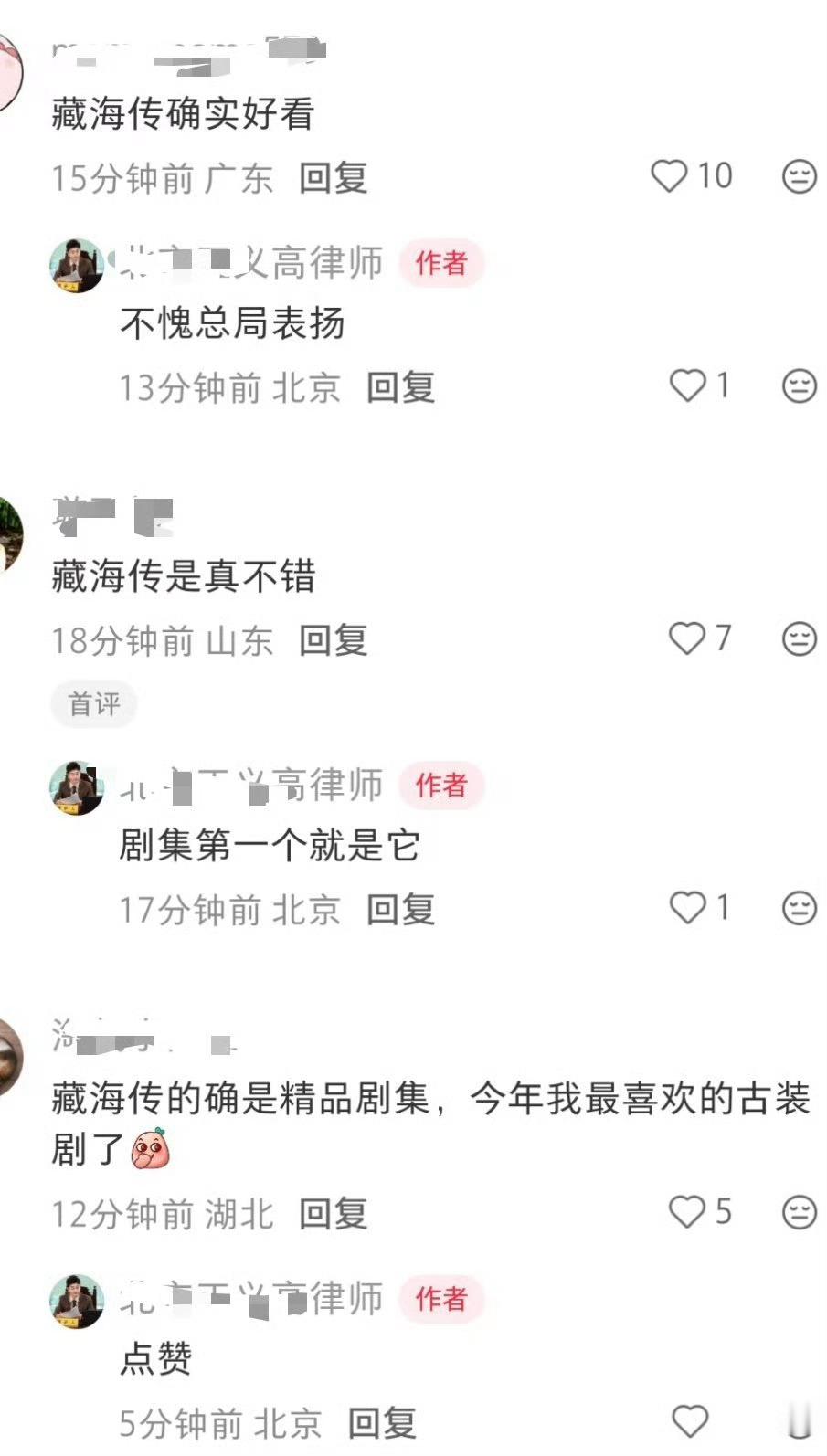Viewport: 827px width, 1456px height.
Task: Tap the dislike face beside the 5-like comment
Action: tap(800, 1212)
